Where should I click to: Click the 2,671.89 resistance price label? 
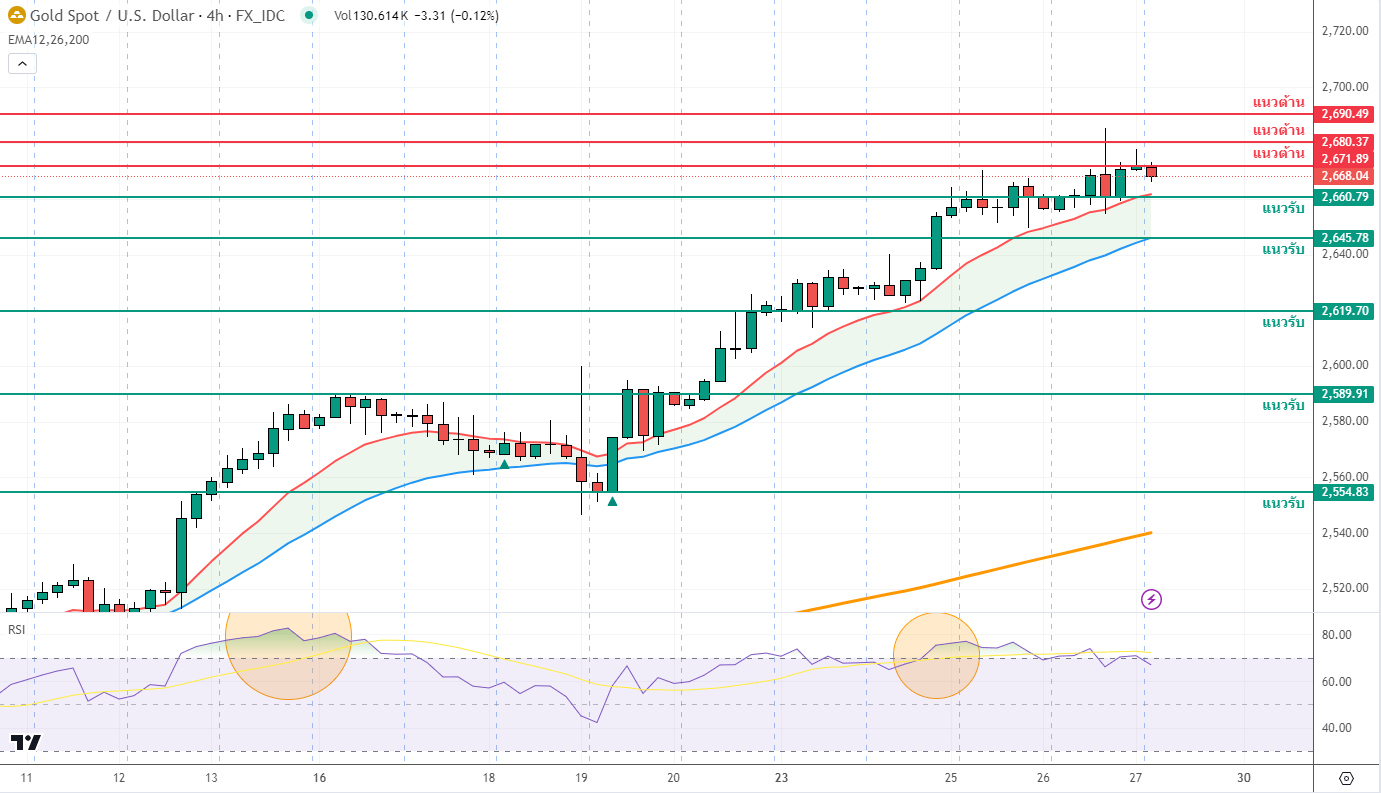(1345, 159)
